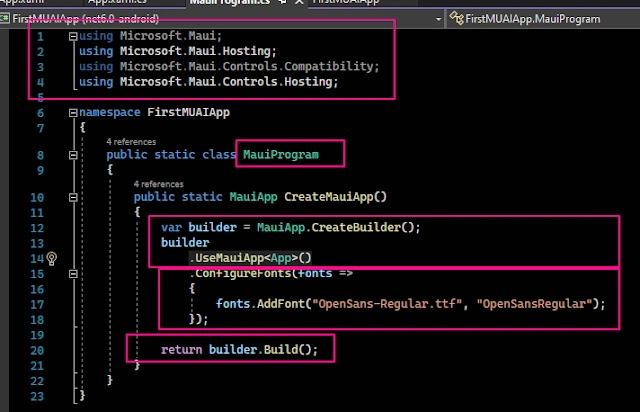This screenshot has height=412, width=640.
Task: Click the MauiApp return type on line 10
Action: [253, 197]
